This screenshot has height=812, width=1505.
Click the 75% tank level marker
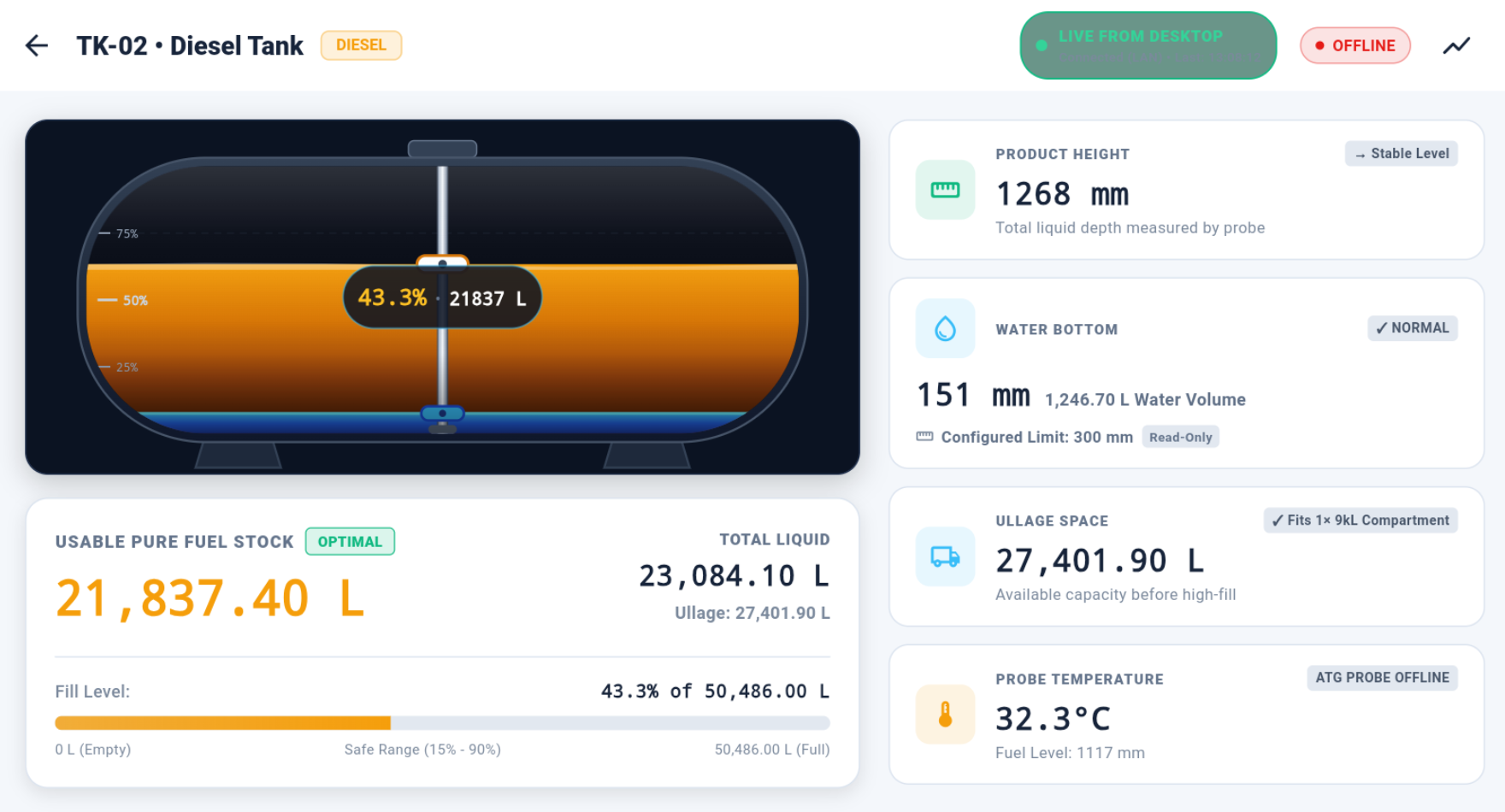119,233
